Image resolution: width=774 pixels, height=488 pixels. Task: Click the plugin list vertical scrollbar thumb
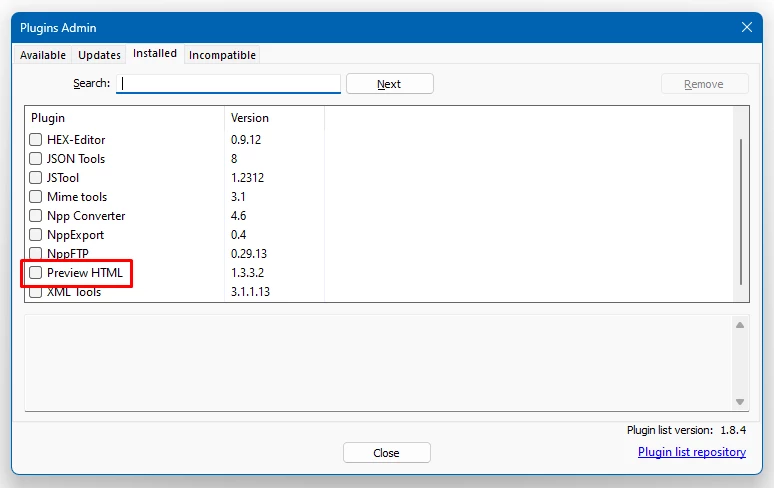click(x=741, y=212)
